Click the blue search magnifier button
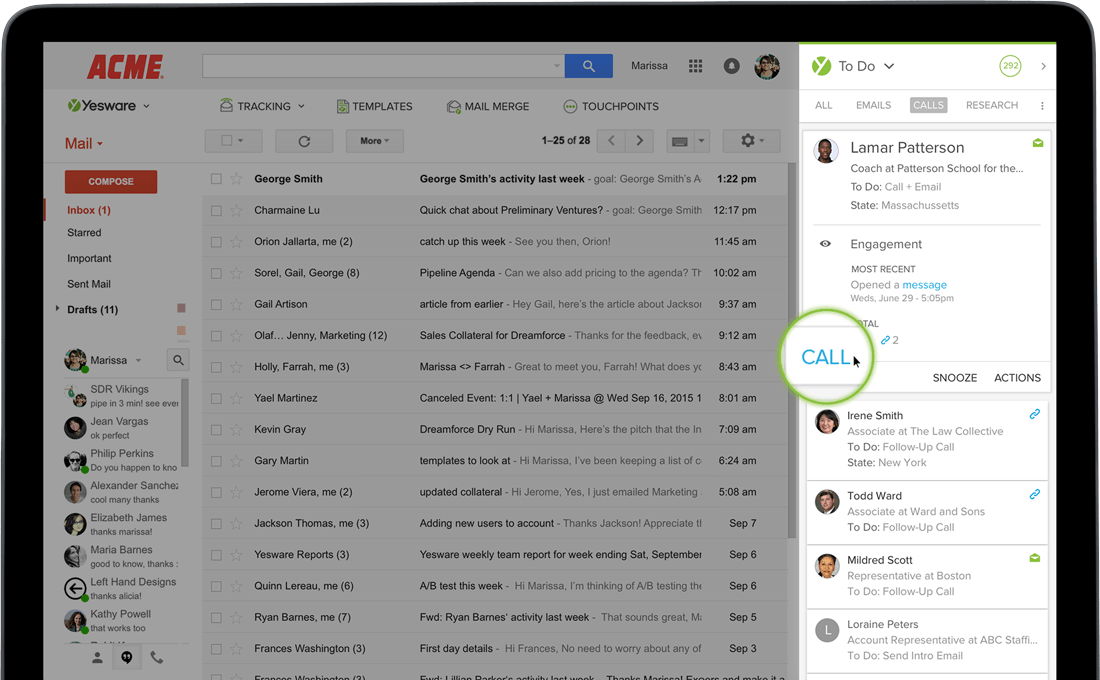The image size is (1100, 680). click(x=589, y=66)
